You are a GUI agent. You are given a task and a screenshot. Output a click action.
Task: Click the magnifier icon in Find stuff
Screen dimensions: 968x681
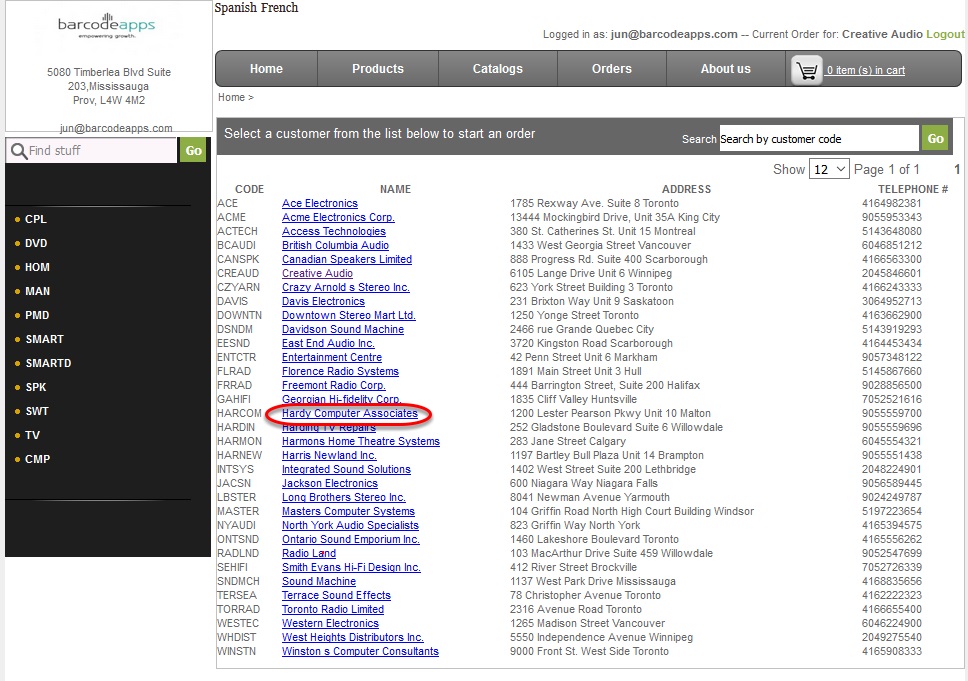pos(19,151)
